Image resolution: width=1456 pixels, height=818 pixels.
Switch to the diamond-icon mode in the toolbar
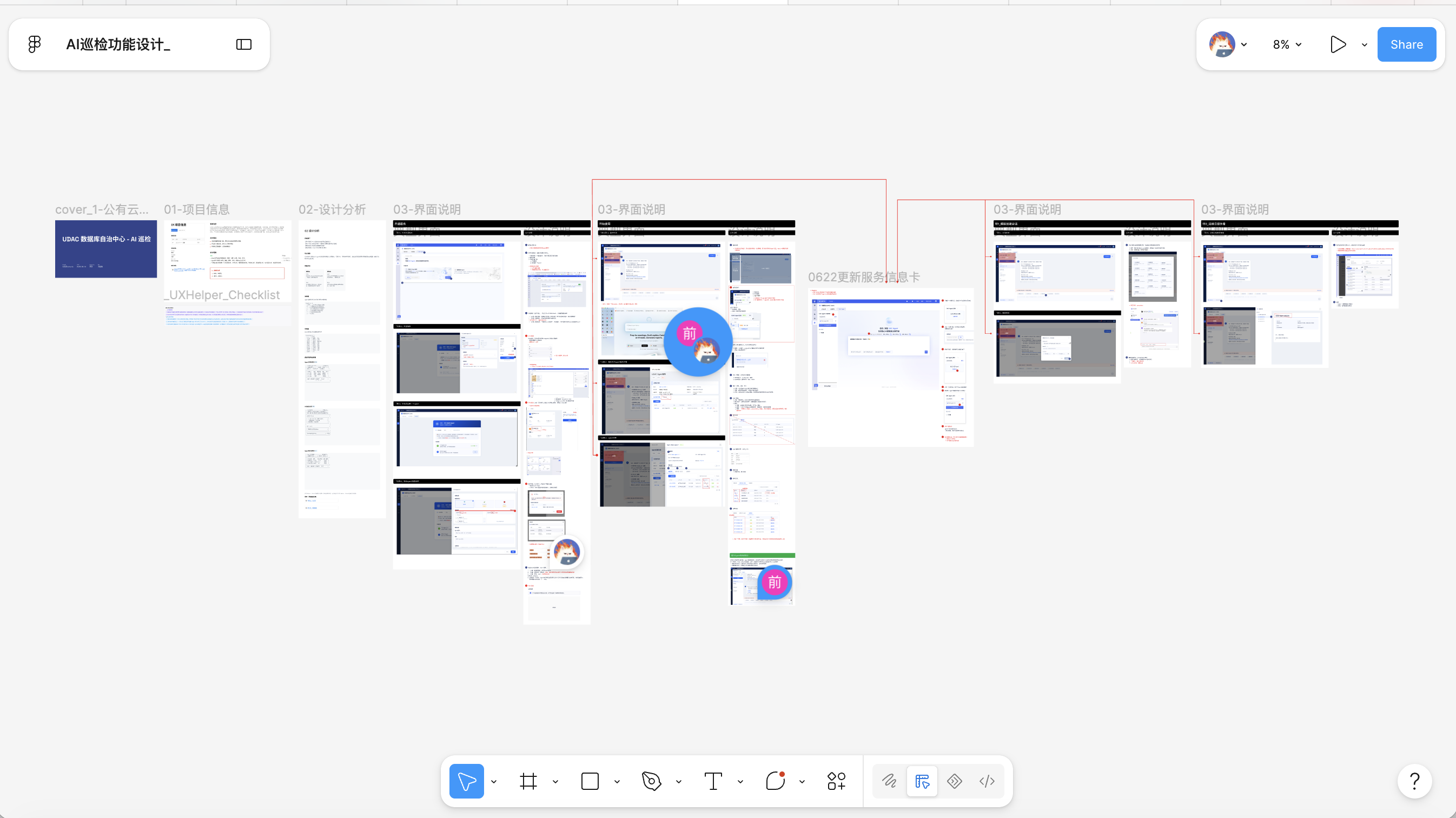tap(955, 781)
